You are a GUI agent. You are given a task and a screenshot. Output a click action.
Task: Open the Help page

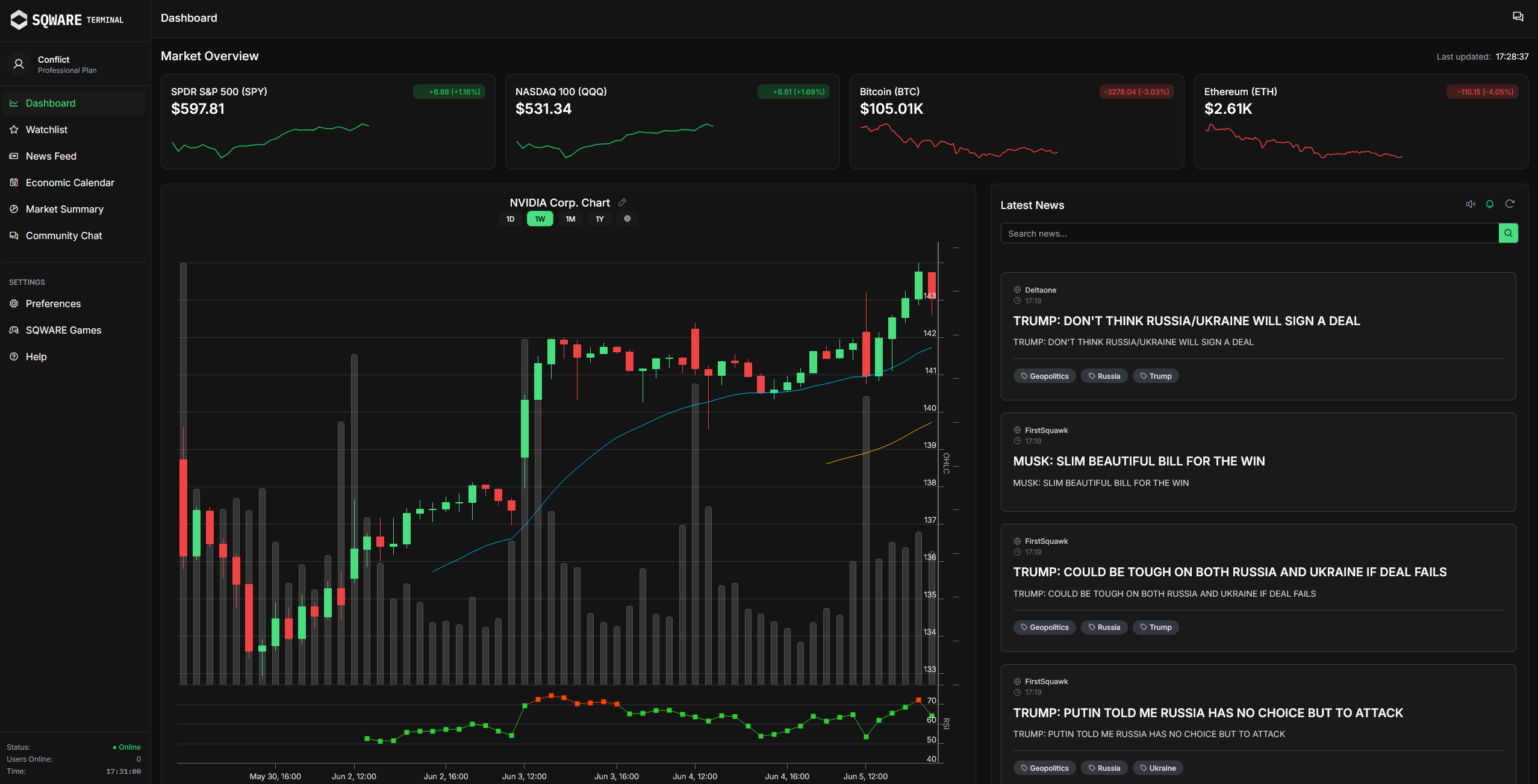point(73,356)
